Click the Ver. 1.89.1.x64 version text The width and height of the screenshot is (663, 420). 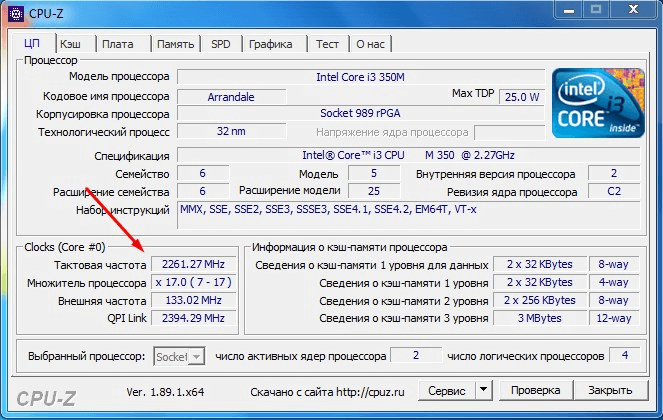point(165,392)
